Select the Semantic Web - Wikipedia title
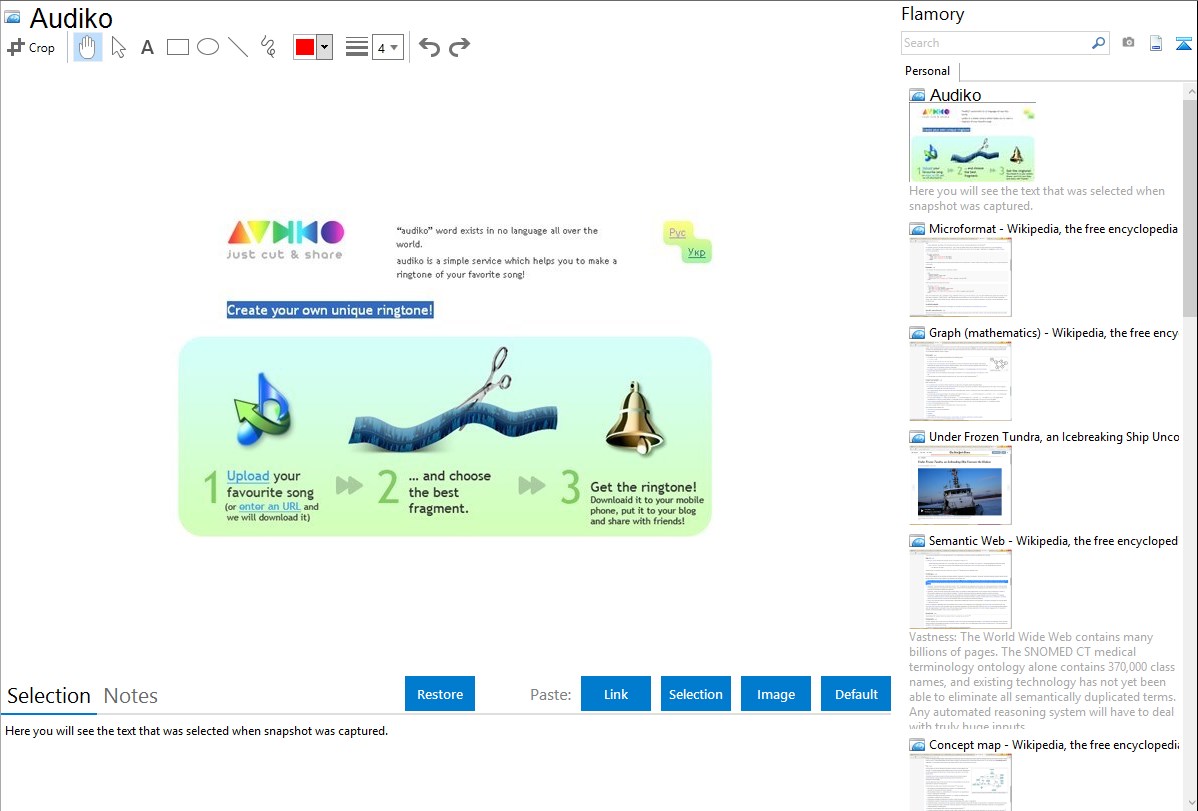This screenshot has width=1198, height=811. click(x=1053, y=540)
